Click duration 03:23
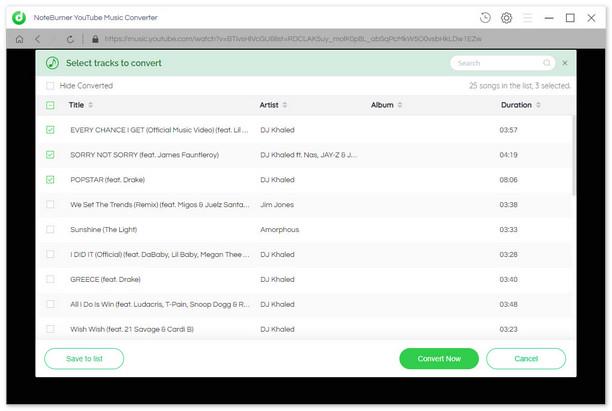 click(x=509, y=329)
